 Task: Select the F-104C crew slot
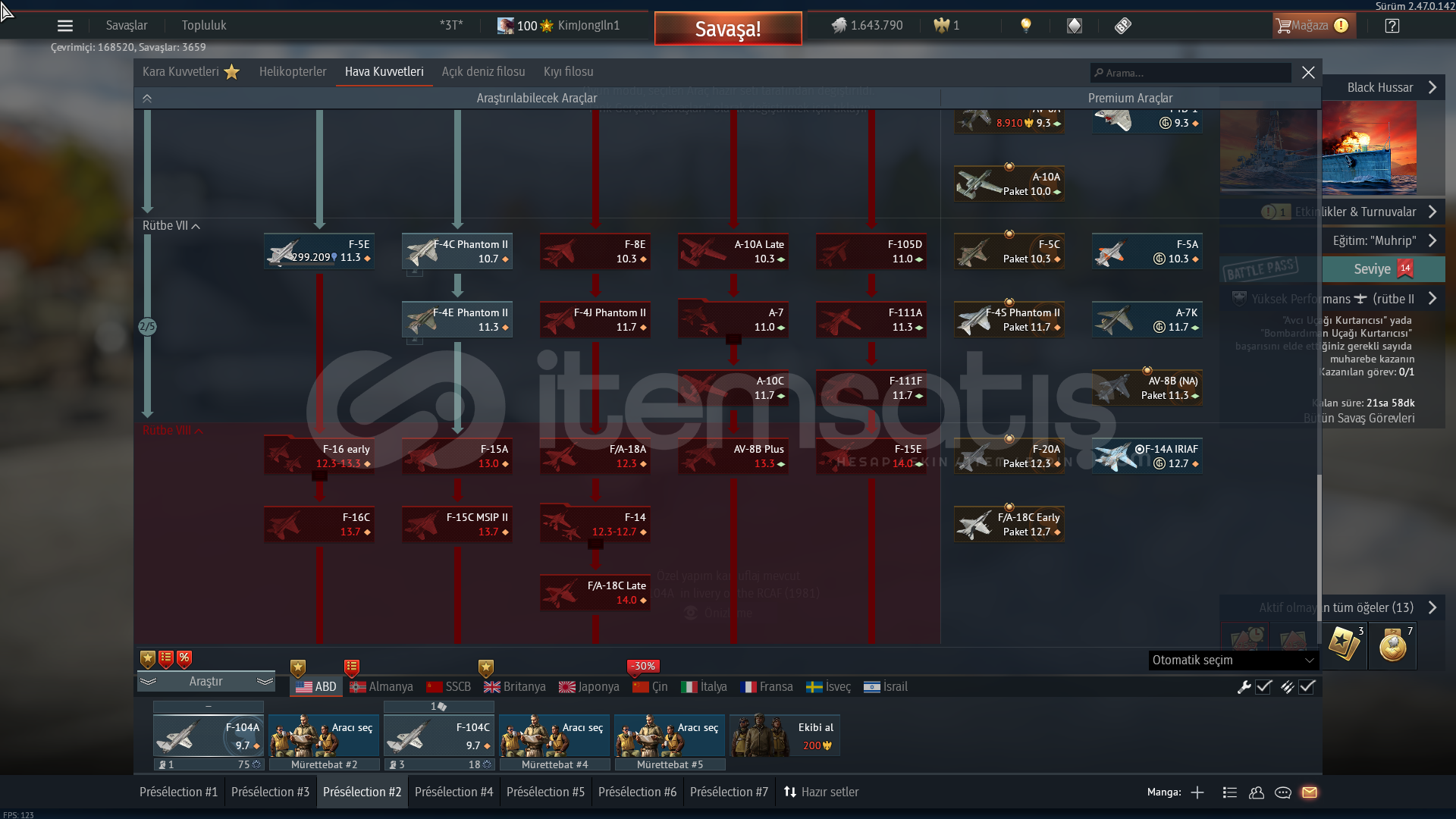point(439,736)
